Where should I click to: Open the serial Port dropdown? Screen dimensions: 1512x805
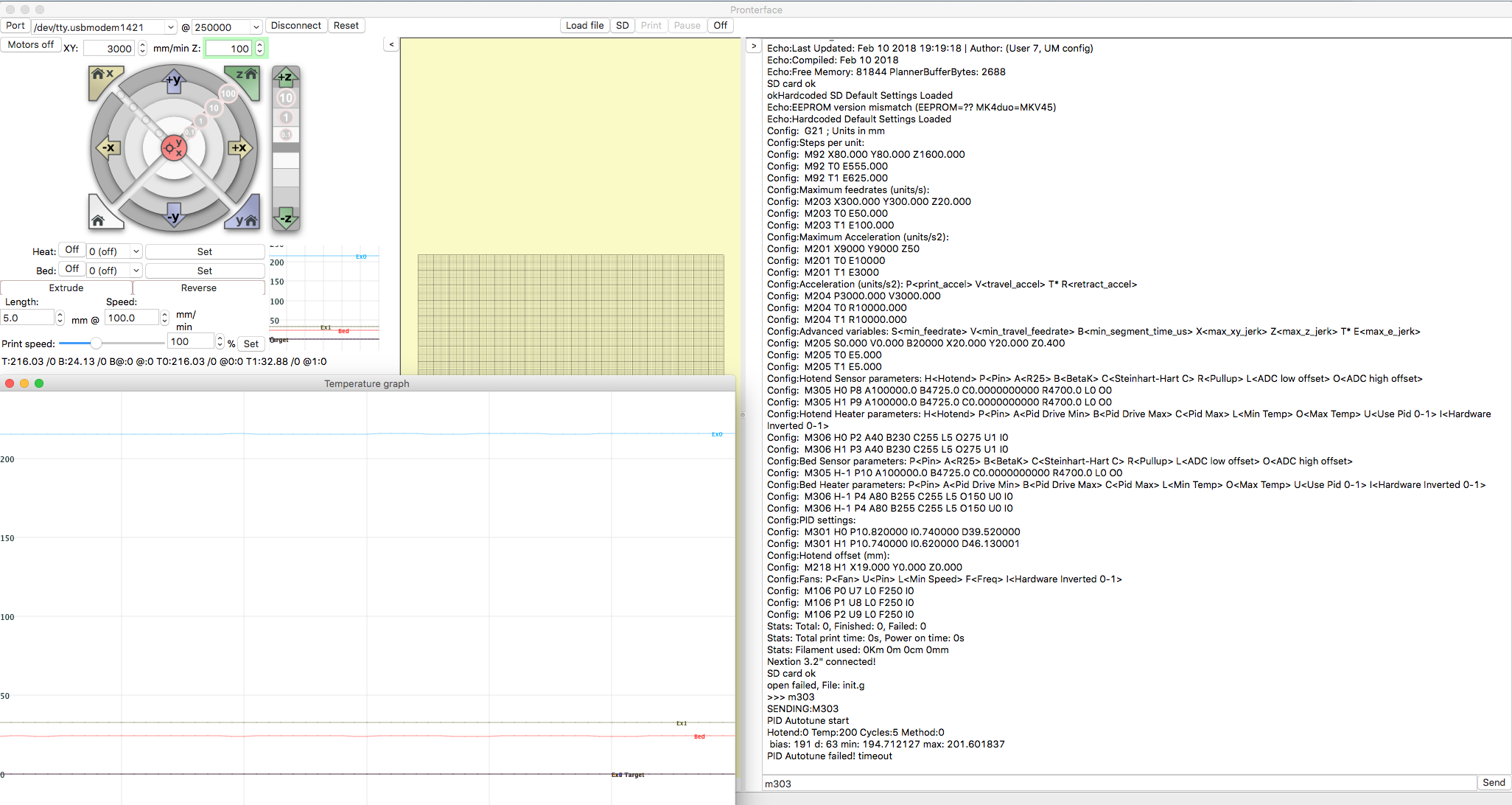(169, 27)
